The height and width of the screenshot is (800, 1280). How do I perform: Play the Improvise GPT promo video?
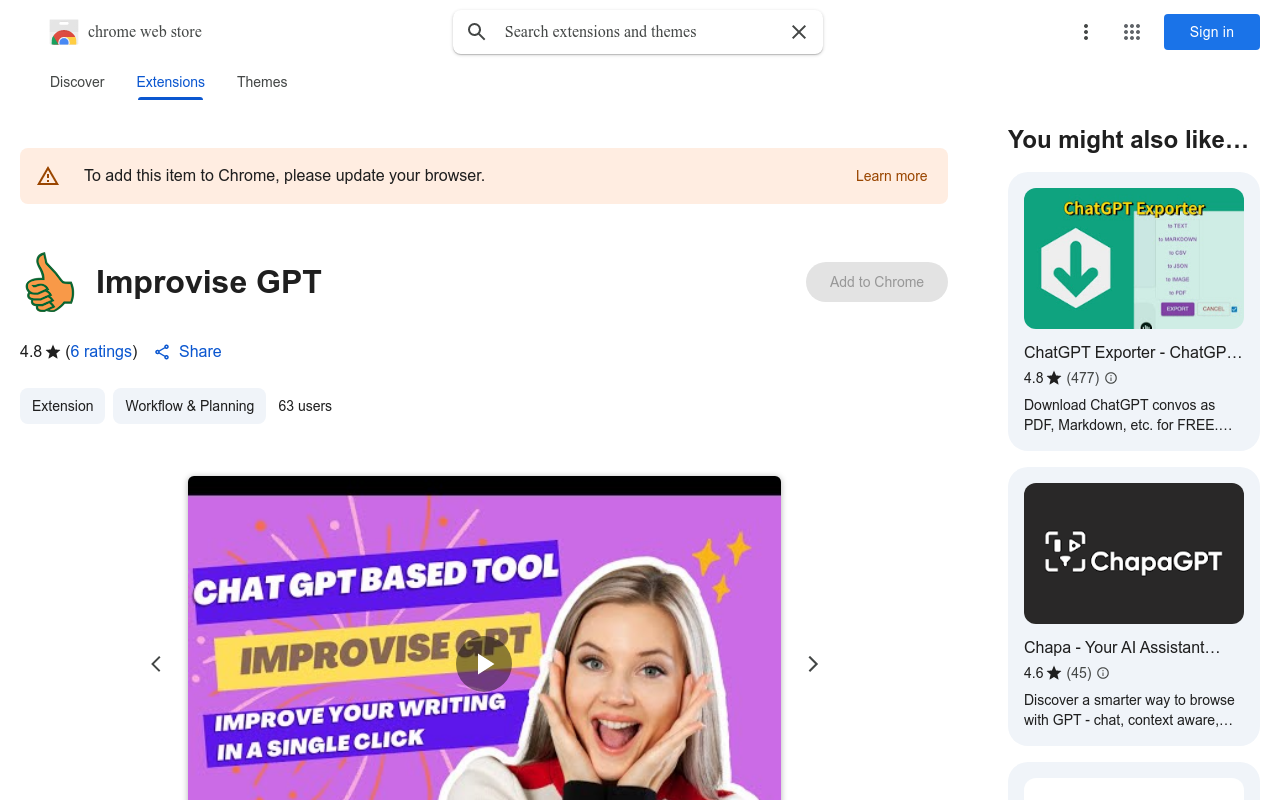point(484,664)
